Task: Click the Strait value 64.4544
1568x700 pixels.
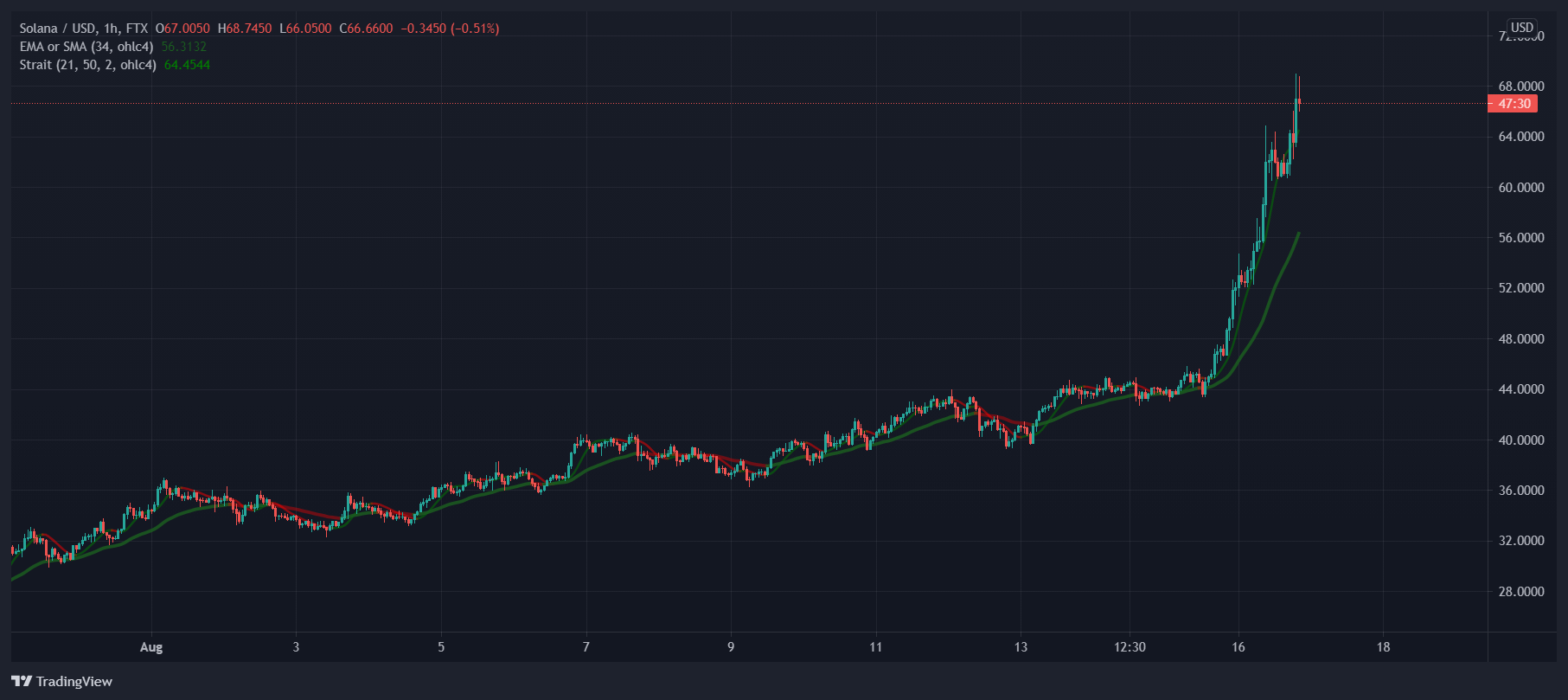Action: 187,65
